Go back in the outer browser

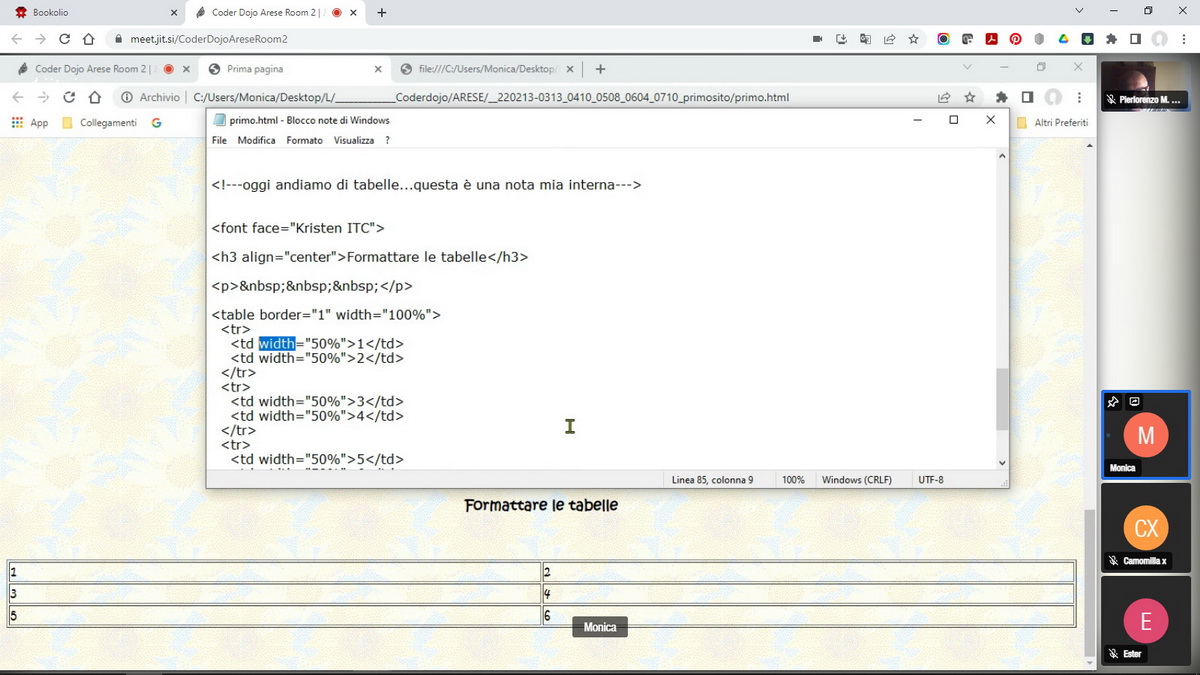tap(16, 39)
